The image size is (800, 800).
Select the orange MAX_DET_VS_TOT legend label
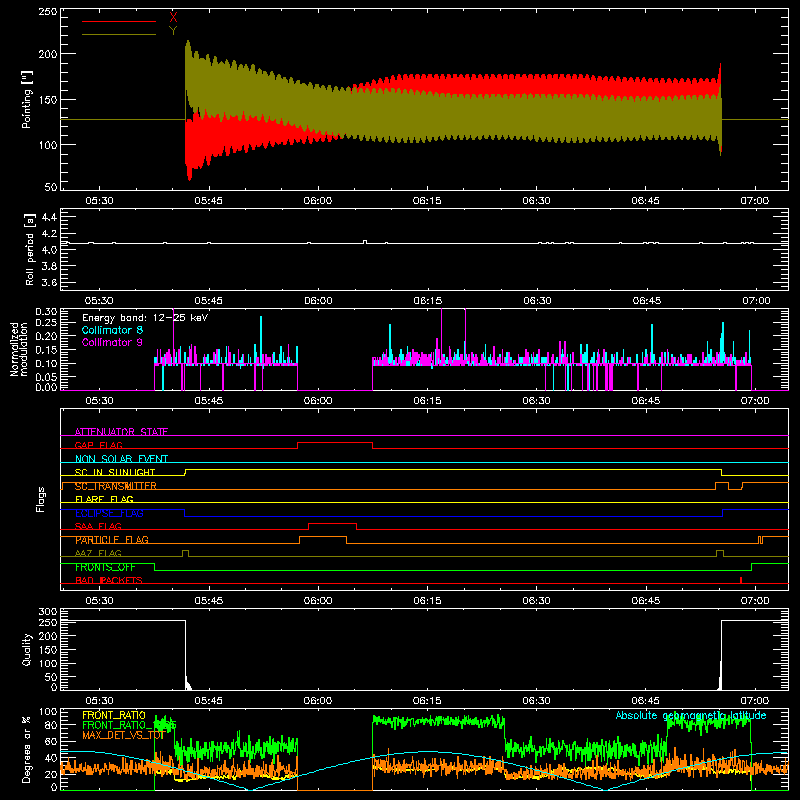123,735
